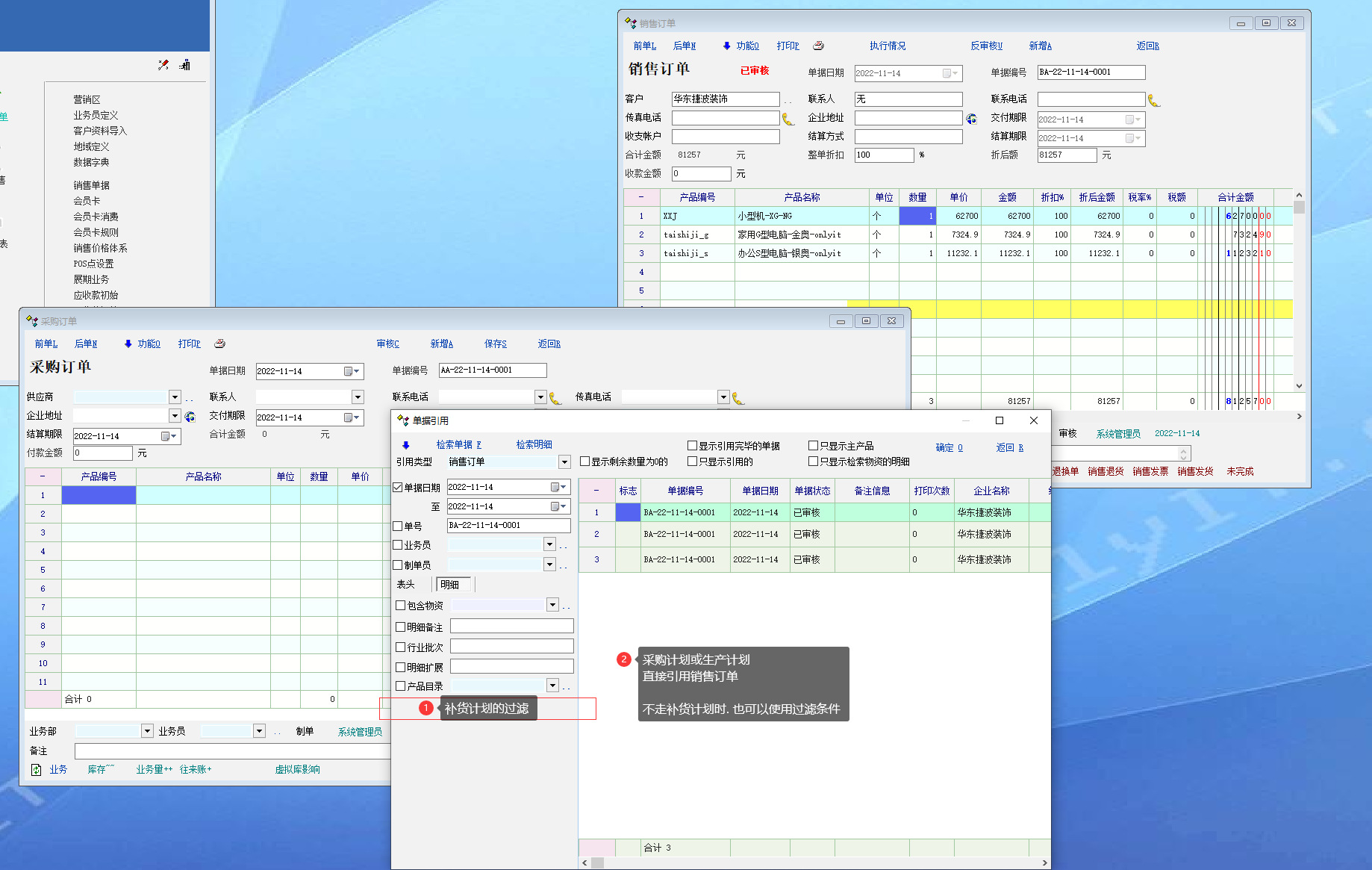This screenshot has width=1372, height=870.
Task: Click phone icon beside 销售订单 联系电话 field
Action: tap(1153, 100)
